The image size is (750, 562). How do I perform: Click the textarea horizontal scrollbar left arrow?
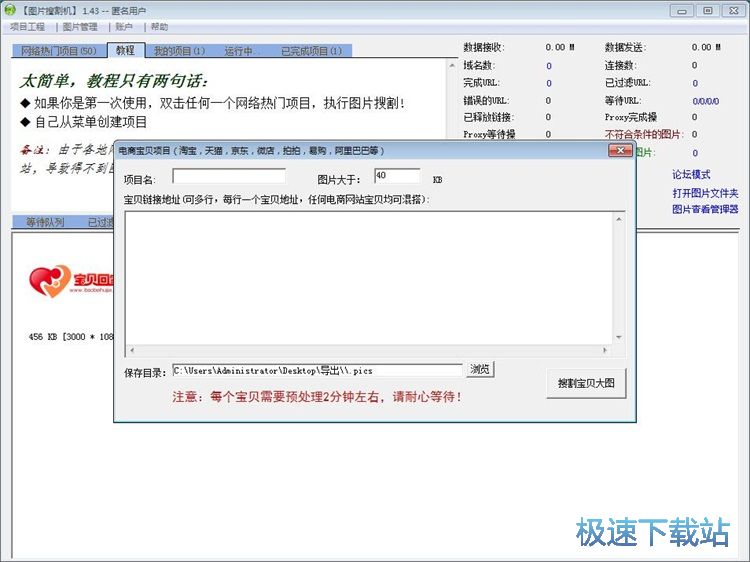132,350
